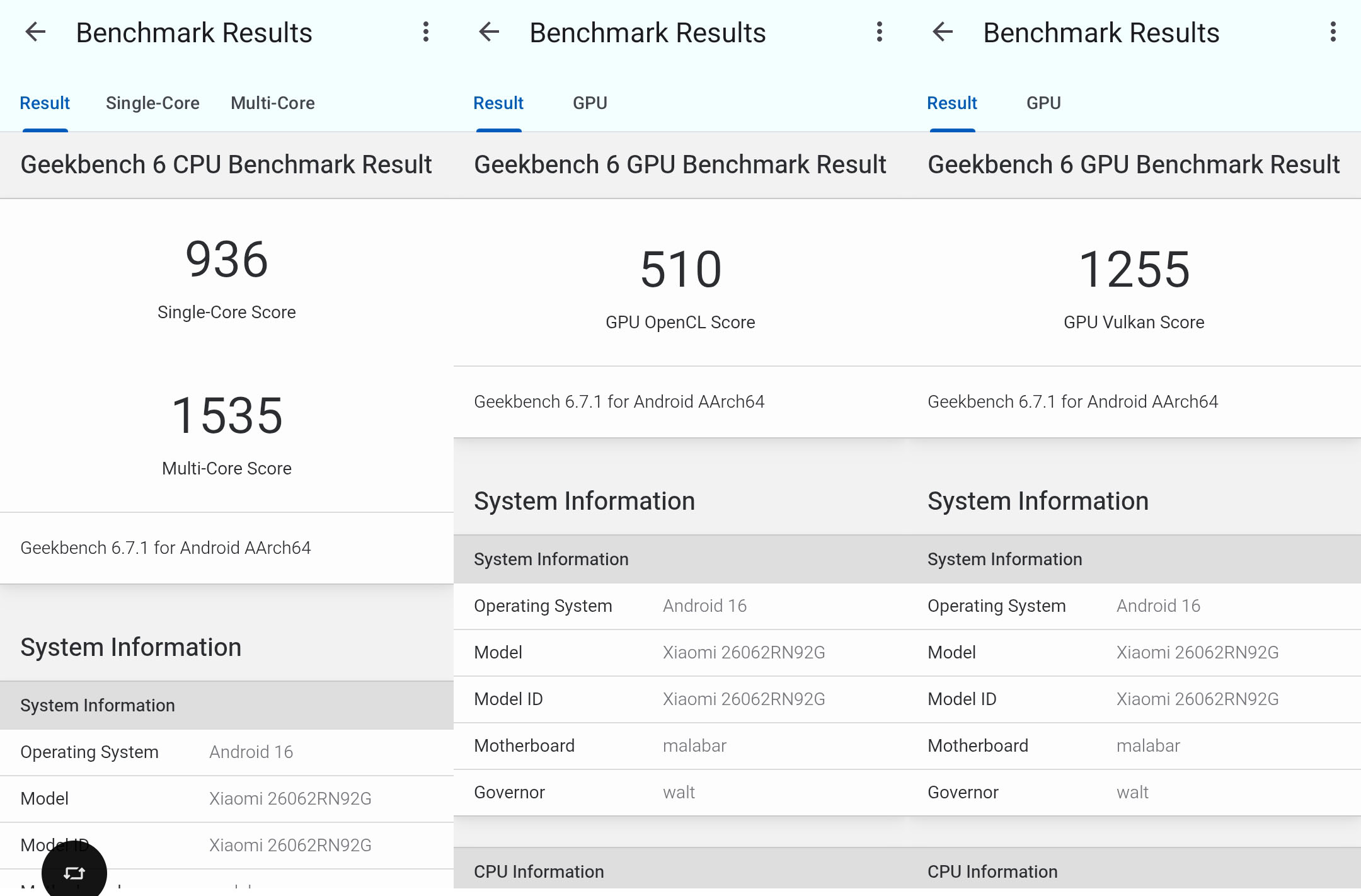
Task: Select Result tab in Vulkan benchmark panel
Action: [x=952, y=103]
